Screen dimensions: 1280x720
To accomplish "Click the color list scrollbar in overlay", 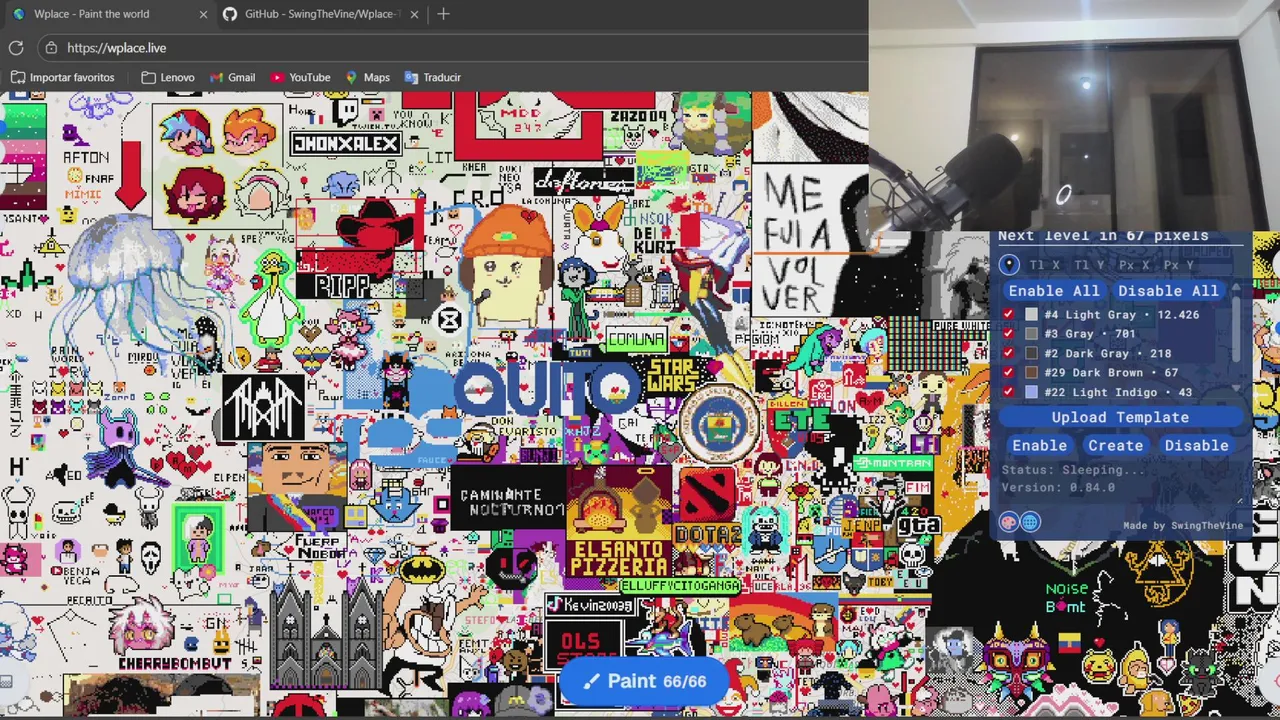I will click(x=1236, y=330).
